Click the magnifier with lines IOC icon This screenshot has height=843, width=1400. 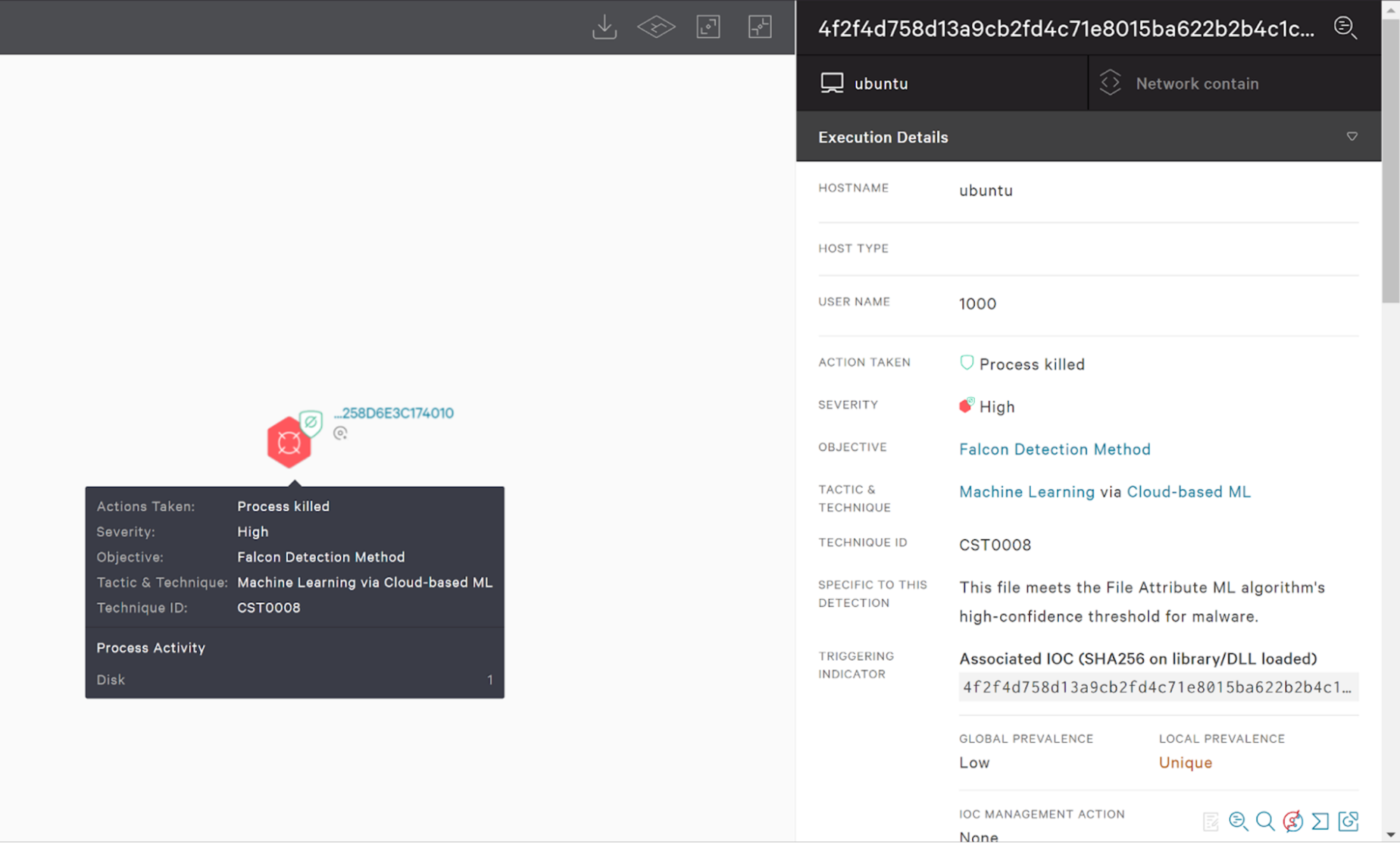coord(1238,821)
